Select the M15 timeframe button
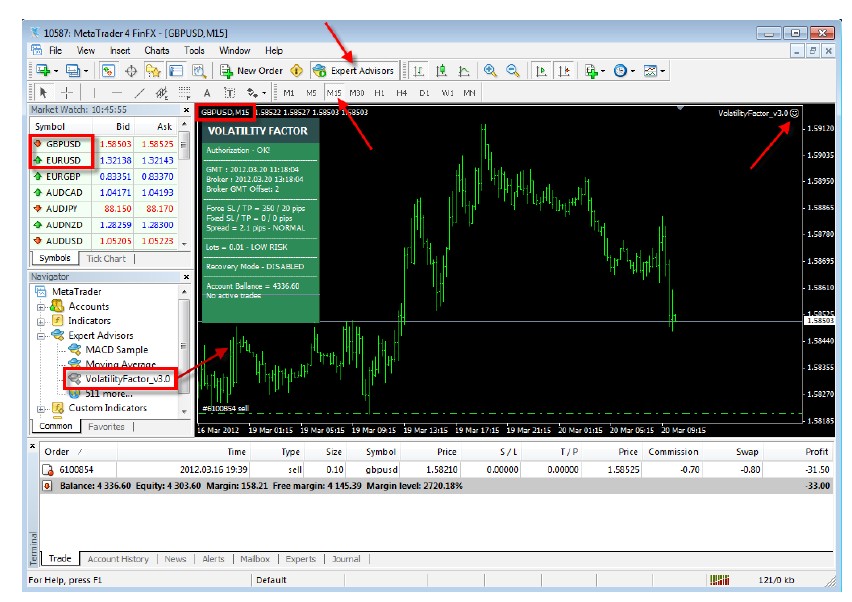 (x=334, y=93)
